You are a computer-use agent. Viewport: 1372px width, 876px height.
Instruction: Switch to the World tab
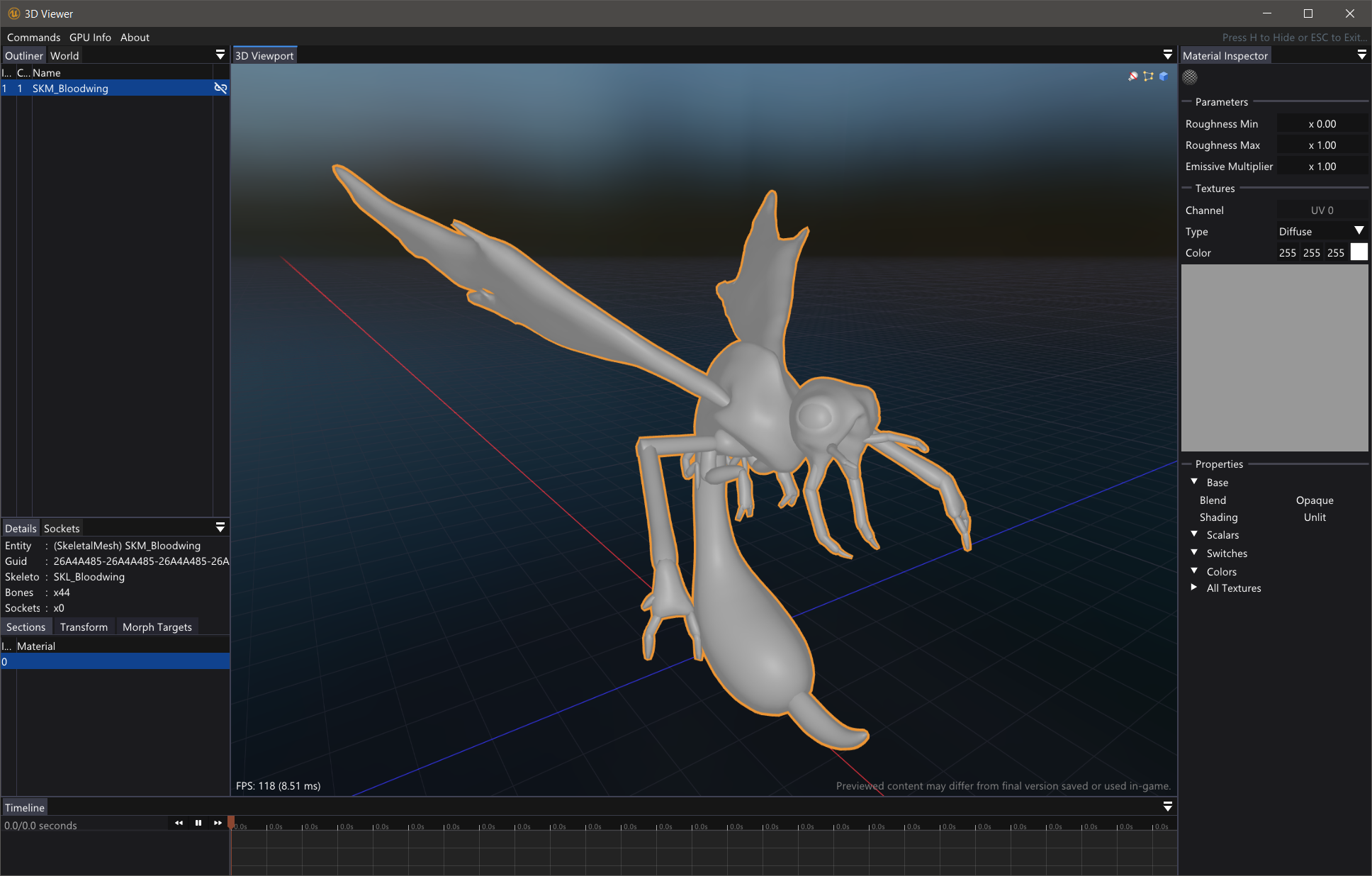point(64,55)
